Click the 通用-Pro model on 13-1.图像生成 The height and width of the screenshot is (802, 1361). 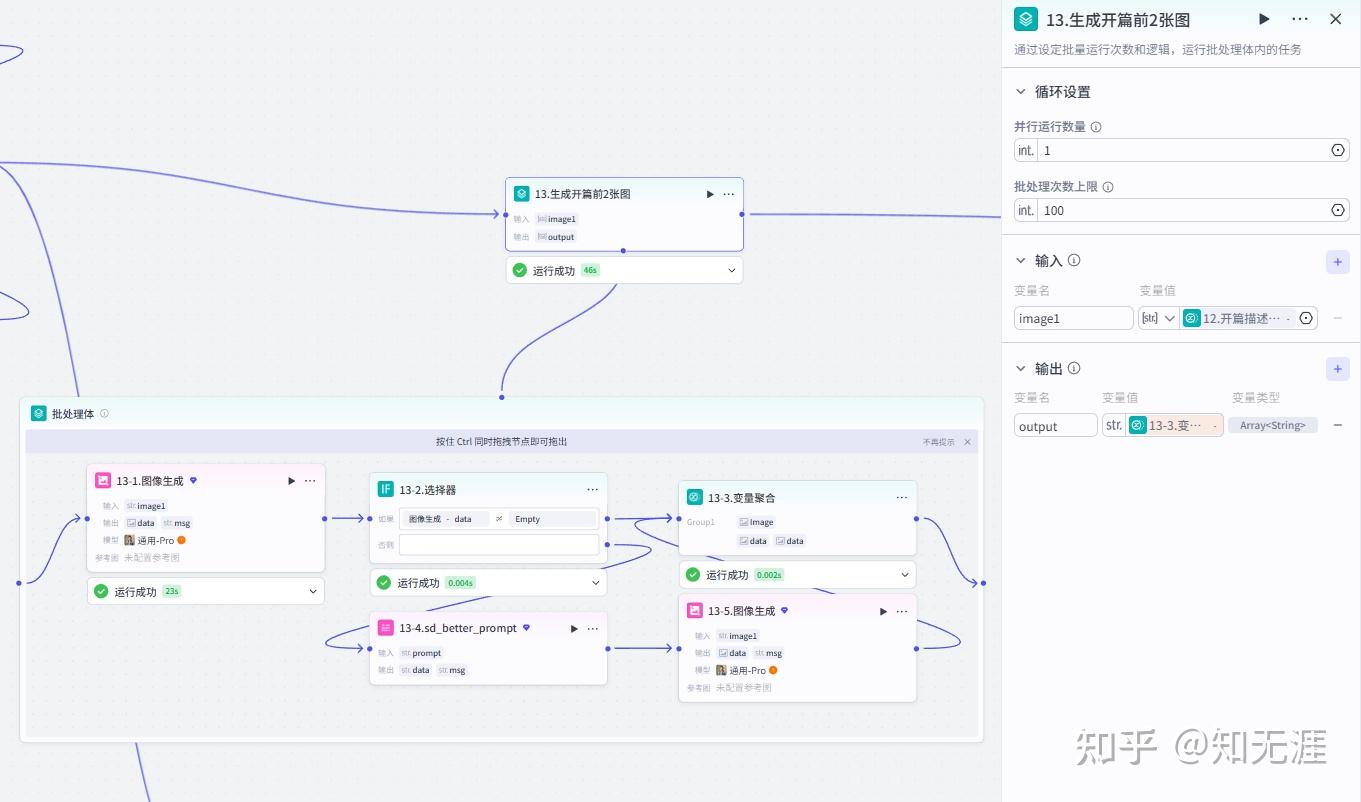pyautogui.click(x=154, y=540)
